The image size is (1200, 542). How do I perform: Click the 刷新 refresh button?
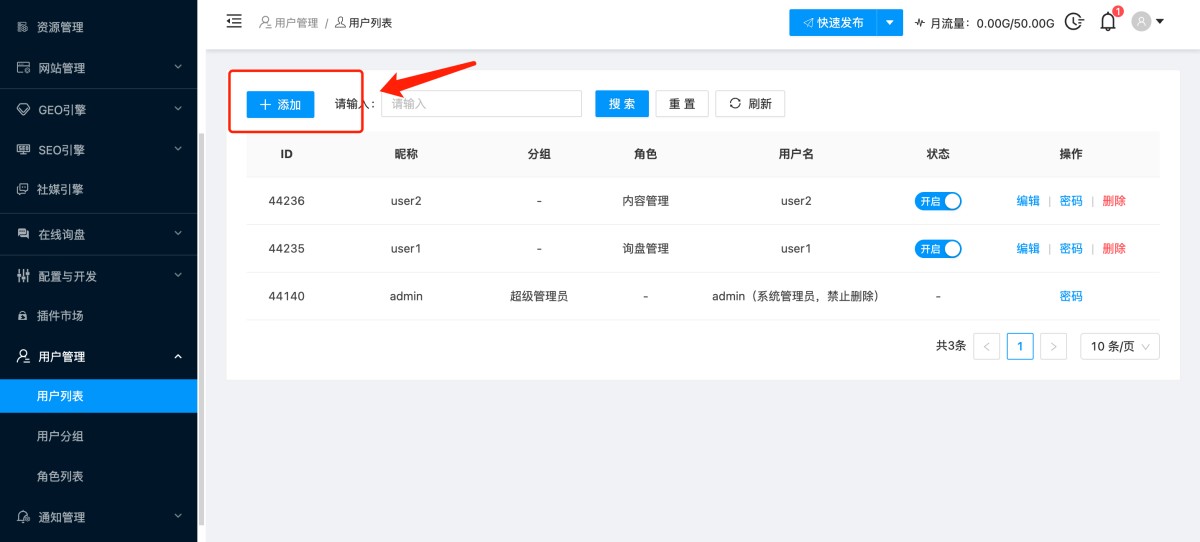[x=750, y=104]
